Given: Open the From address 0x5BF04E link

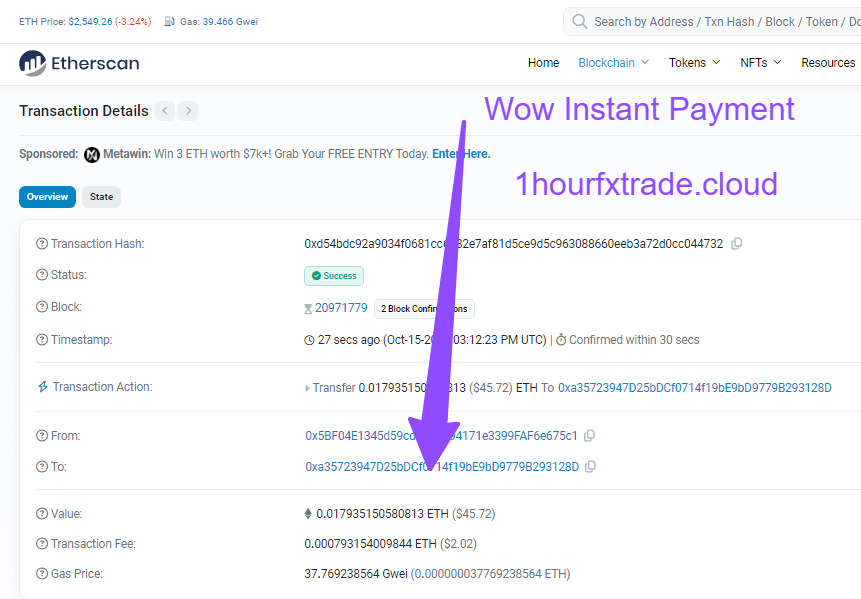Looking at the screenshot, I should click(441, 435).
